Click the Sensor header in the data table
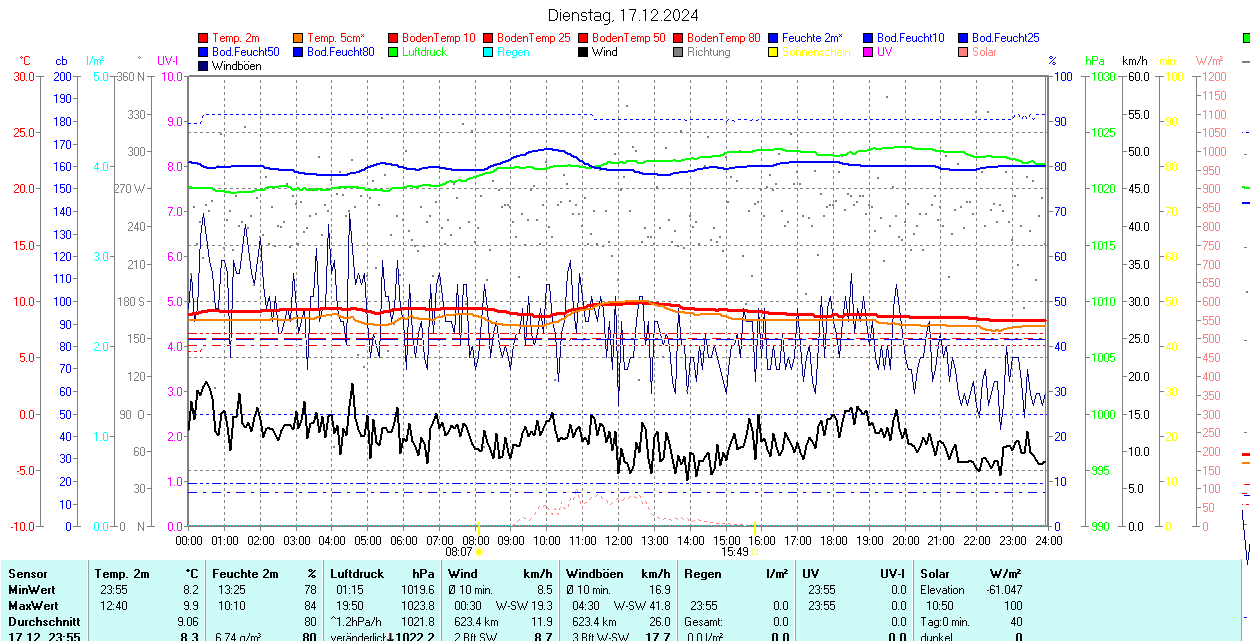 28,574
